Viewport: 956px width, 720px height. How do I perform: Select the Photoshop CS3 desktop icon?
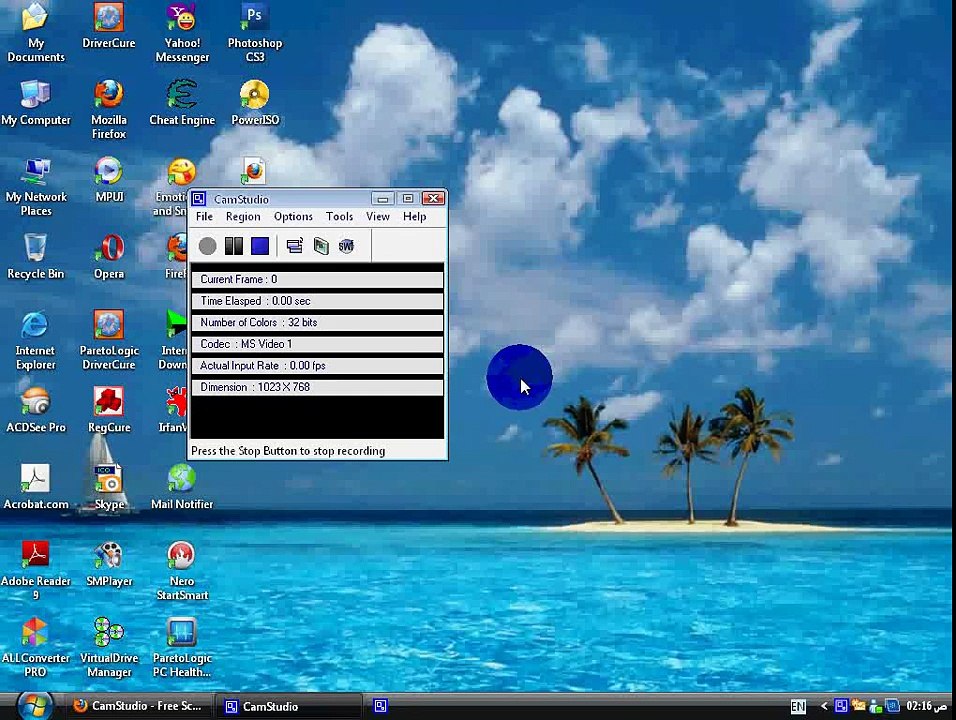point(255,32)
